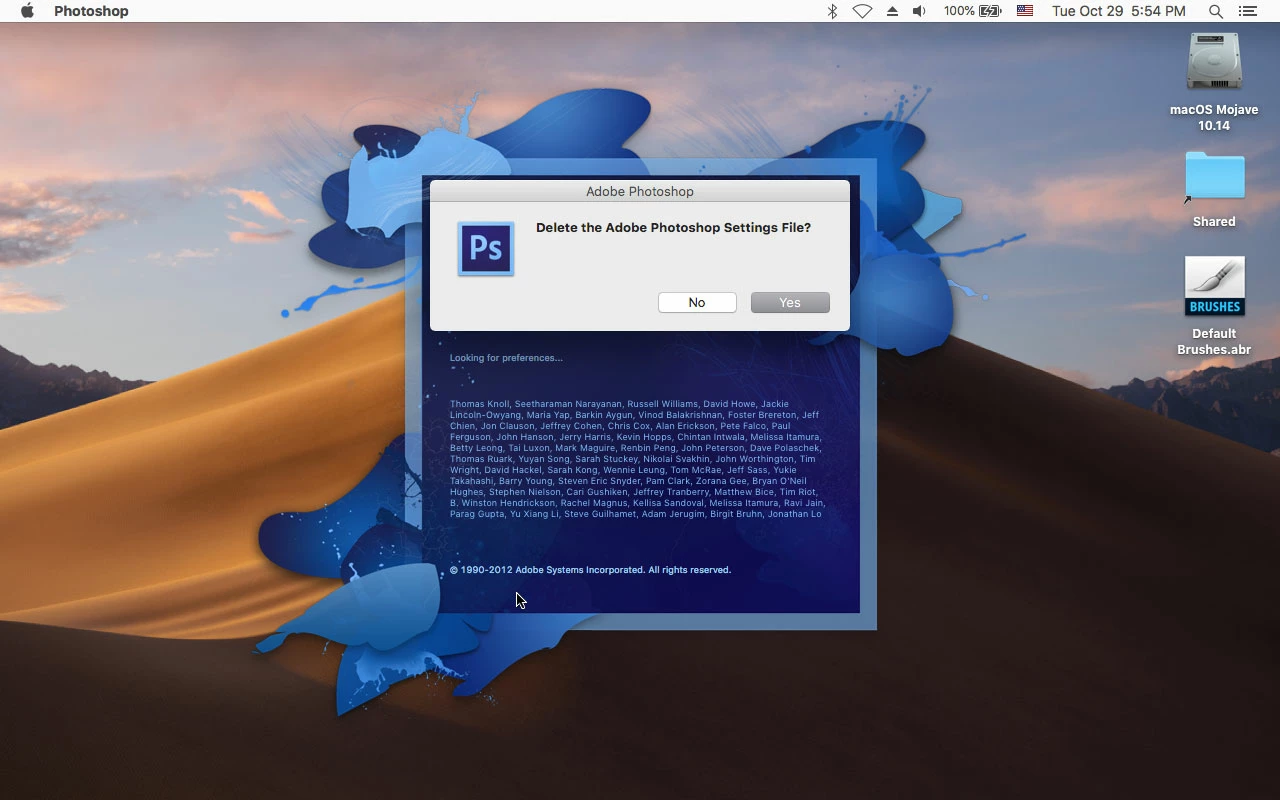Image resolution: width=1280 pixels, height=800 pixels.
Task: Open the Apple menu
Action: (27, 11)
